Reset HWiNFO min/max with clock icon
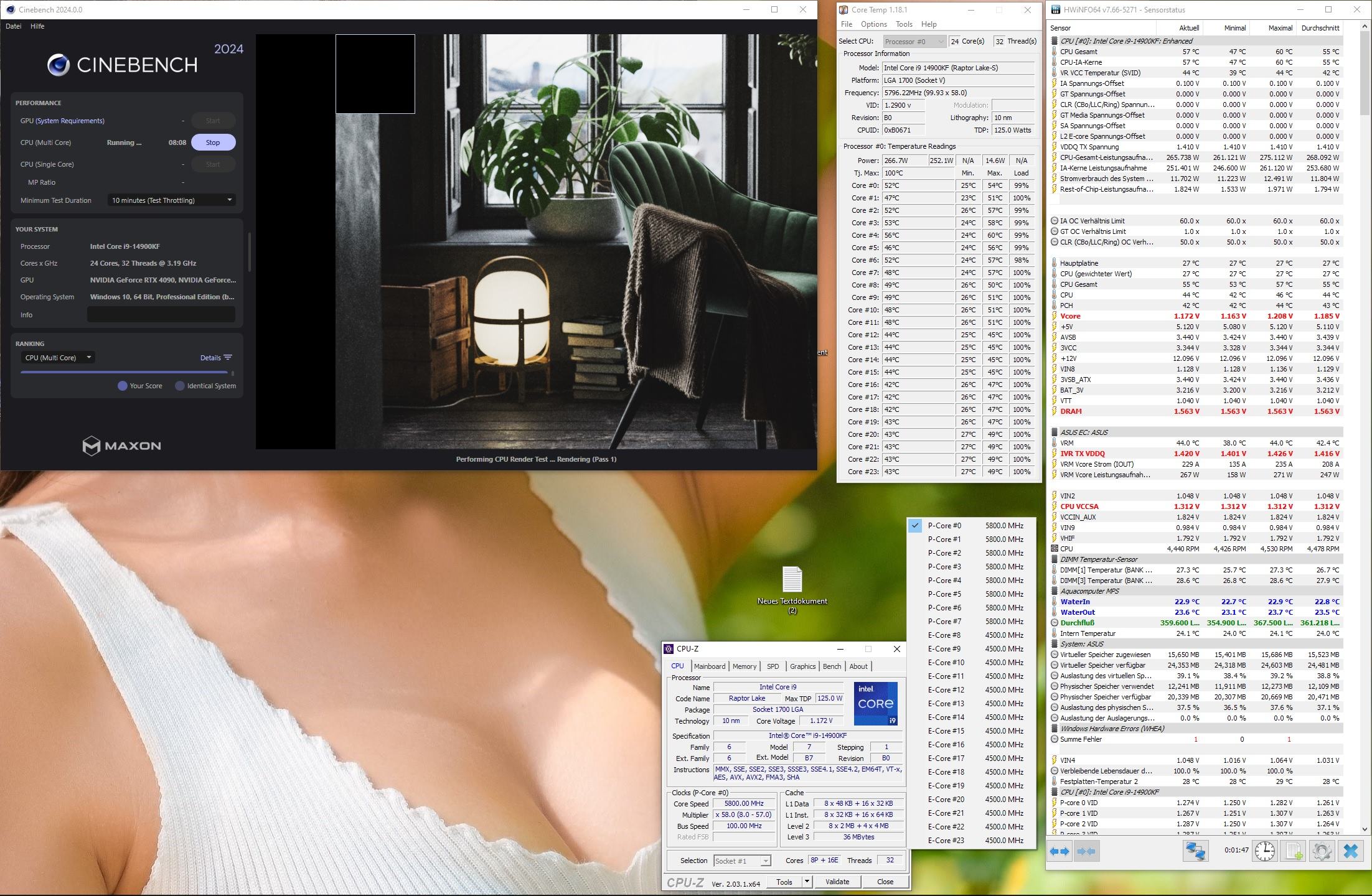Viewport: 1372px width, 896px height. click(1264, 851)
